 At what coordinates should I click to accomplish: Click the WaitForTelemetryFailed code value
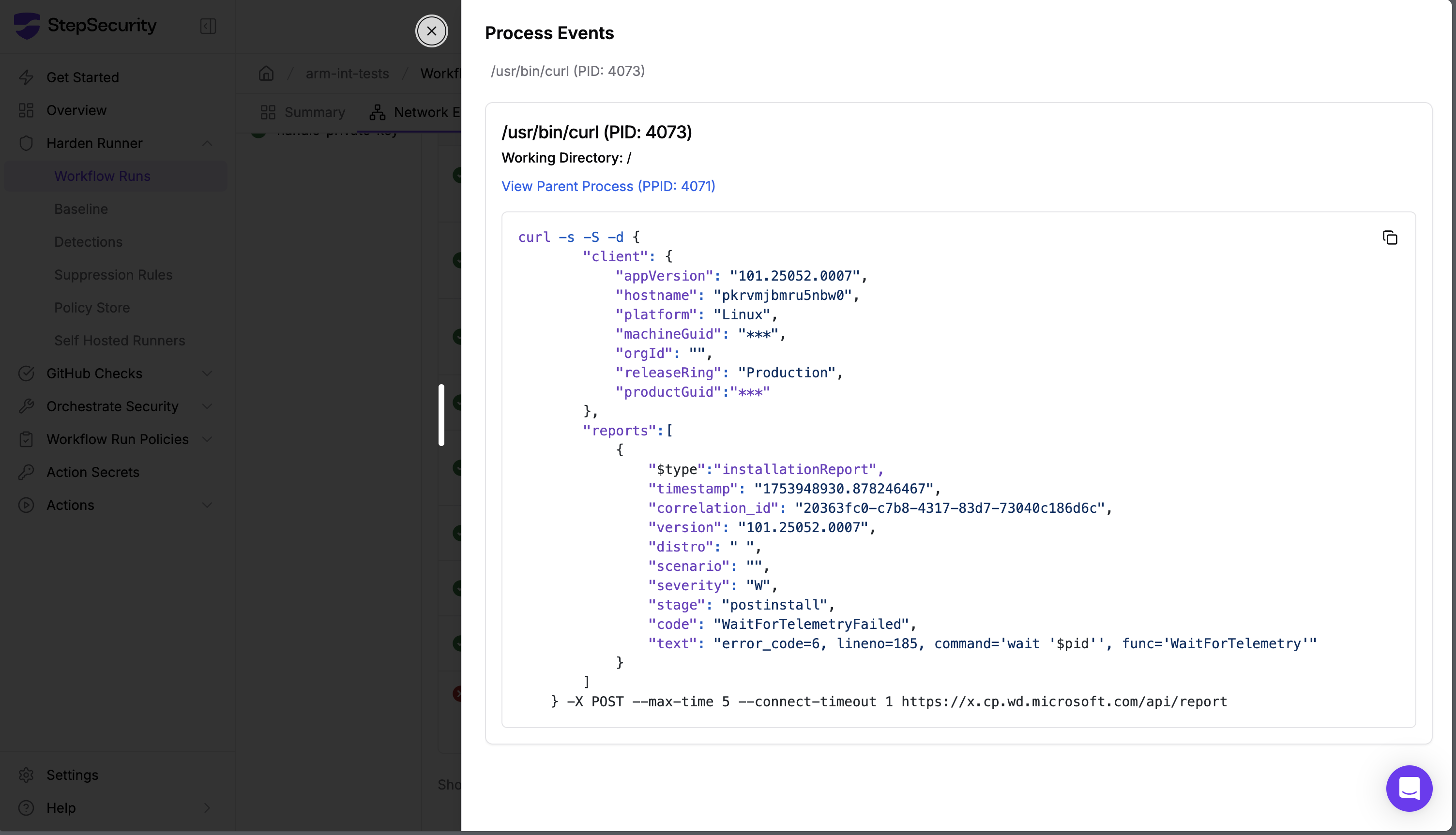click(811, 624)
